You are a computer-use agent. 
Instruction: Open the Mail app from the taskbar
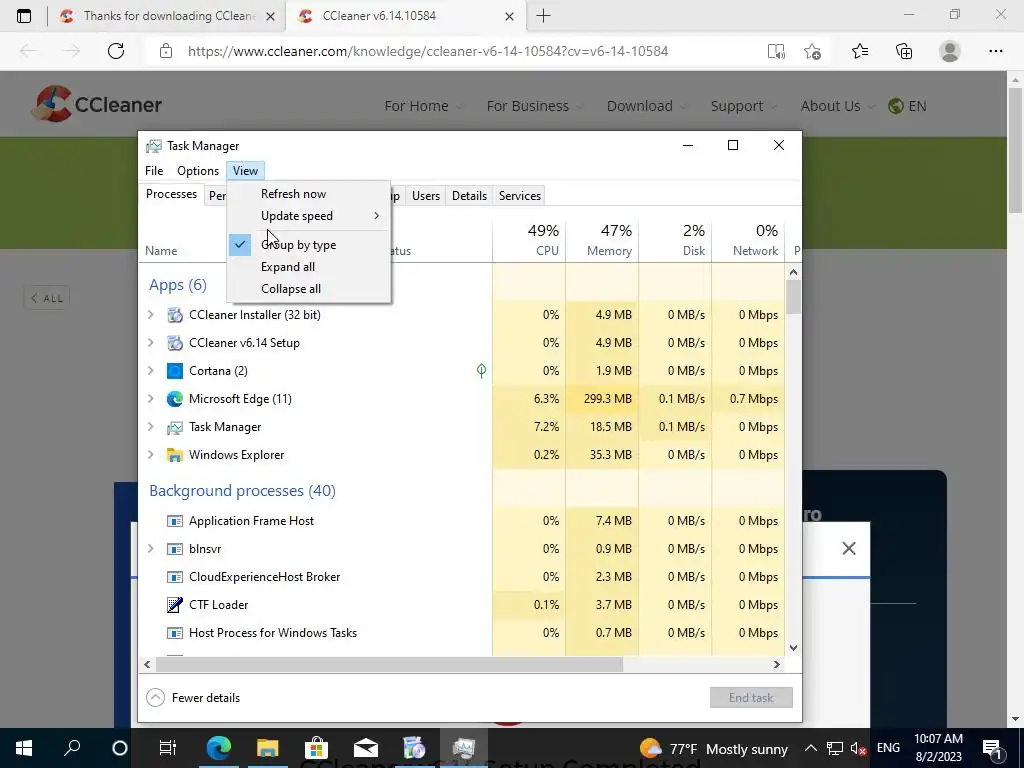click(x=366, y=748)
